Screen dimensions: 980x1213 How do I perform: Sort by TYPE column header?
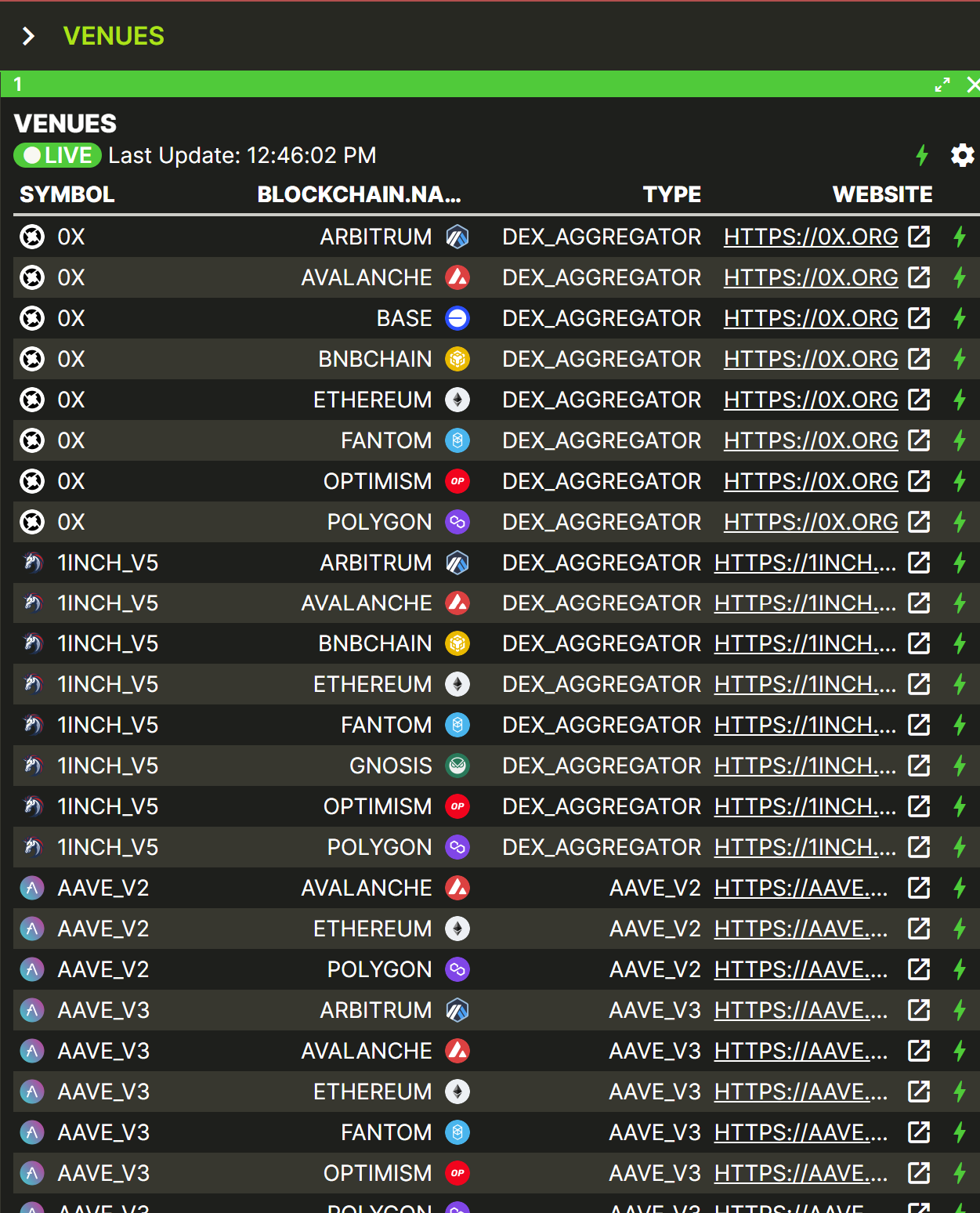click(x=672, y=194)
